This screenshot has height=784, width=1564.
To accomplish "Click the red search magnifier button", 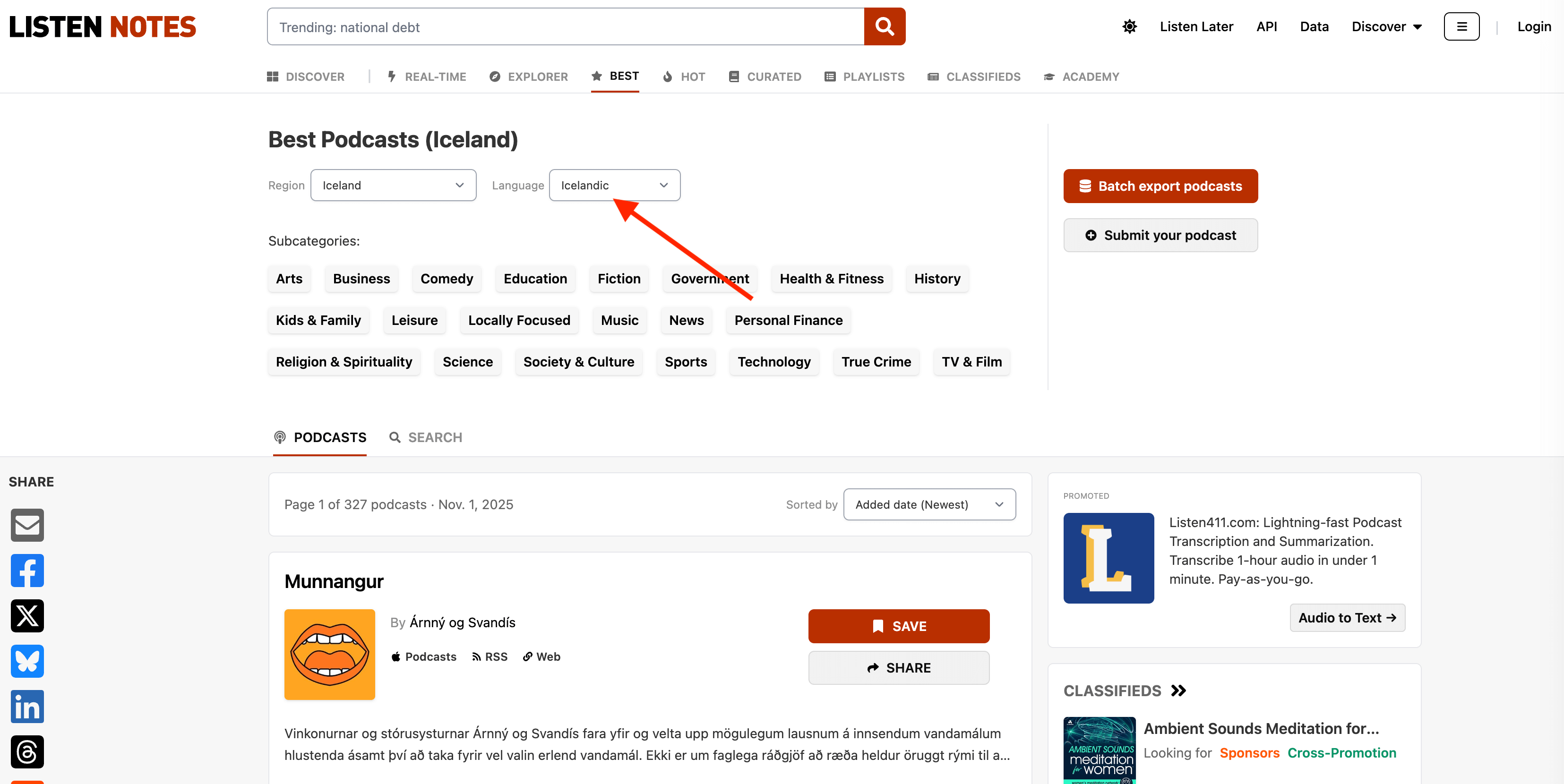I will click(x=884, y=27).
